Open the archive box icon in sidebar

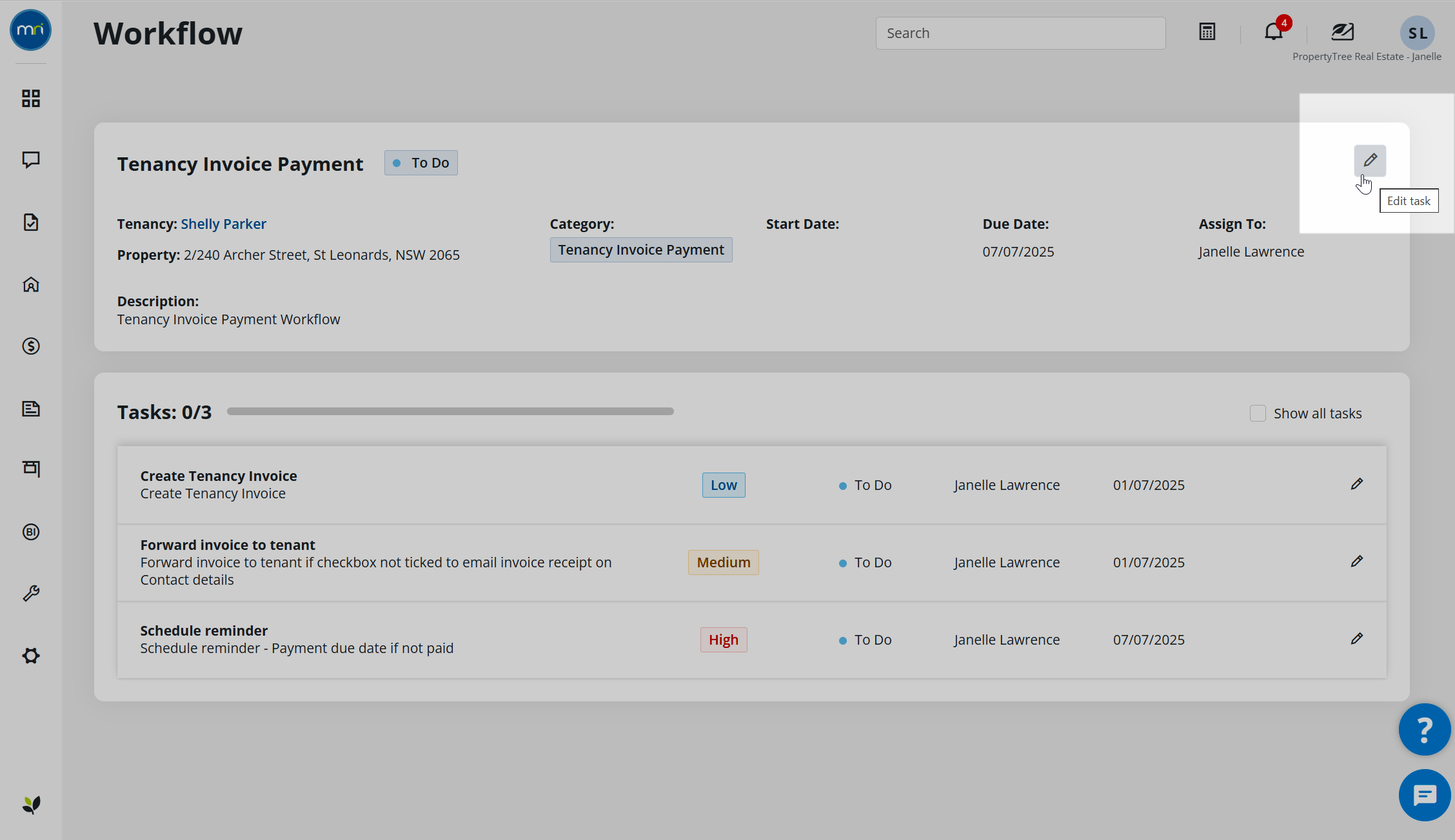[31, 469]
